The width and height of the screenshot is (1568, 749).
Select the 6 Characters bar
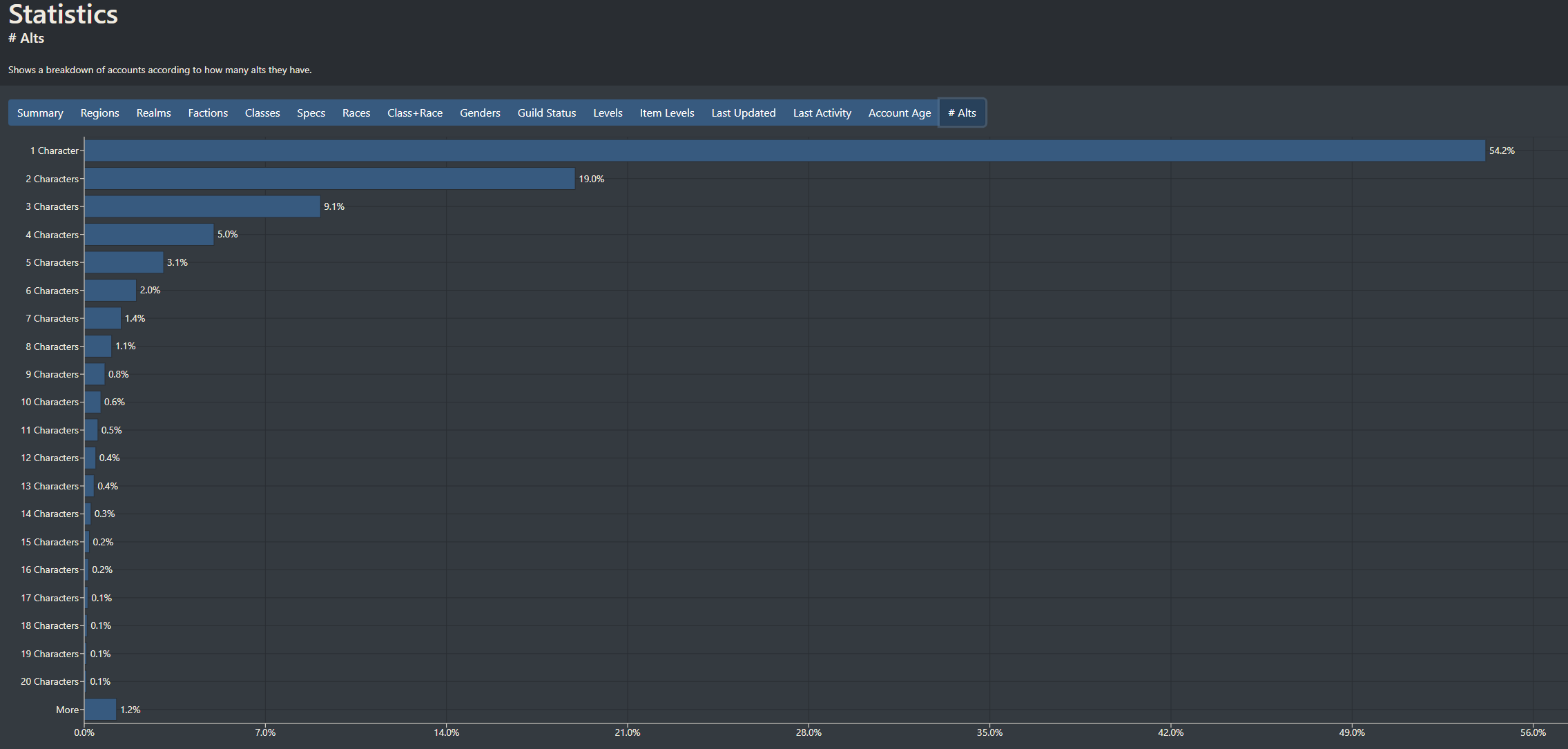[x=110, y=291]
